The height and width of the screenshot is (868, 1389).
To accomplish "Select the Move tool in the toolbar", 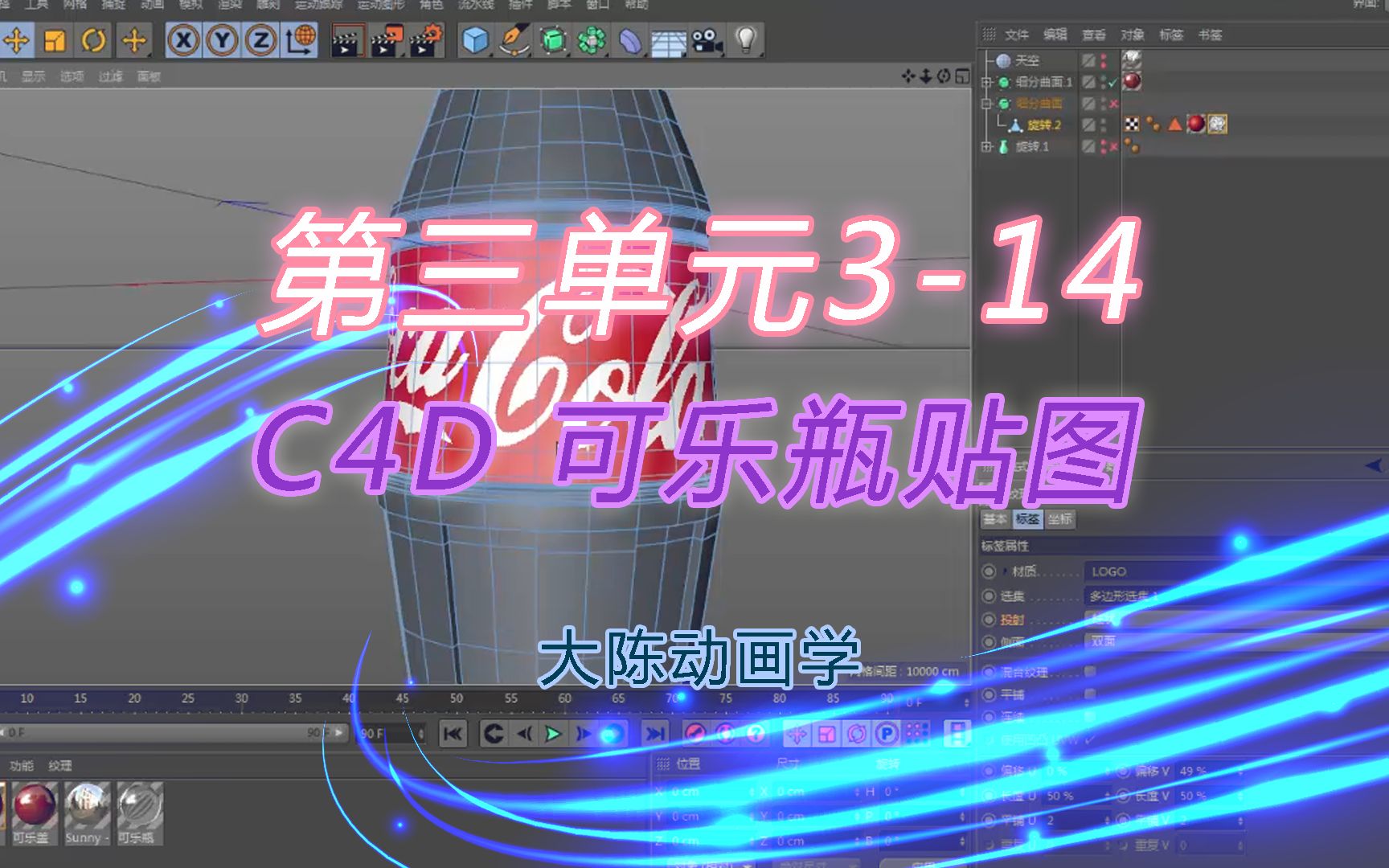I will 16,39.
